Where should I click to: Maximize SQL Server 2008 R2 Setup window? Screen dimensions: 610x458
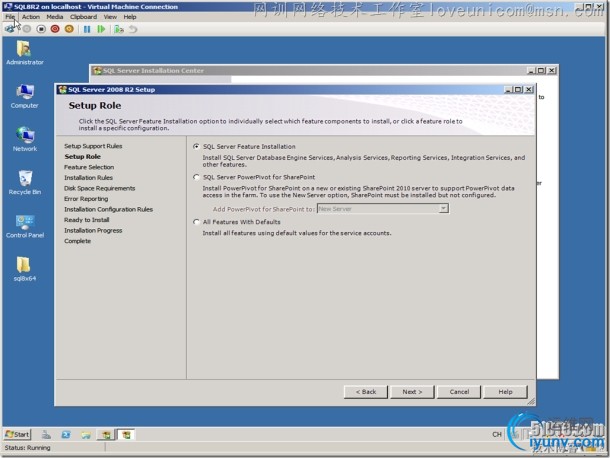pyautogui.click(x=518, y=89)
